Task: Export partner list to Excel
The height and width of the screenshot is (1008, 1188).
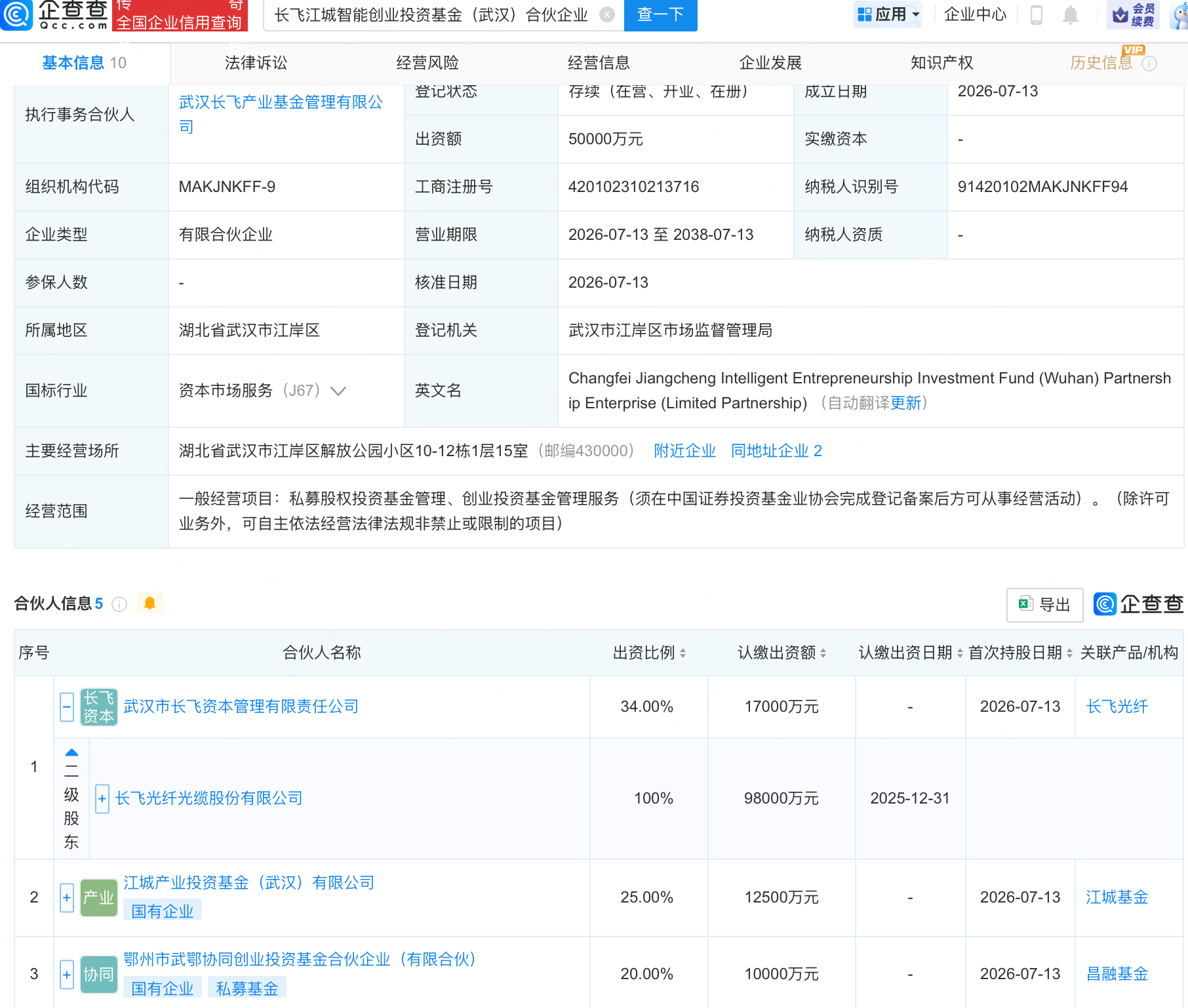Action: click(1044, 605)
